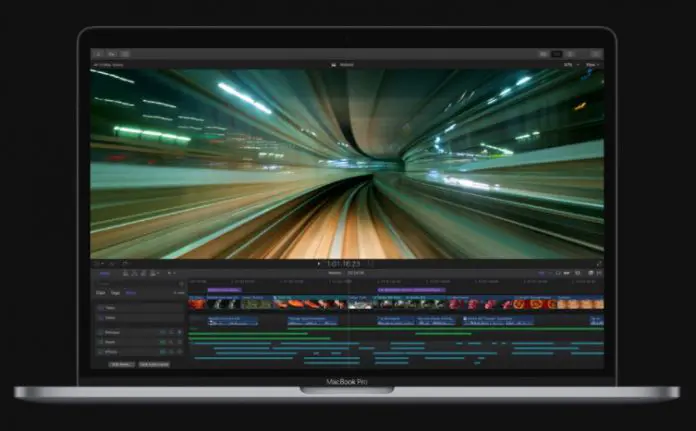Select the red flower video clip thumbnail in timeline

200,303
